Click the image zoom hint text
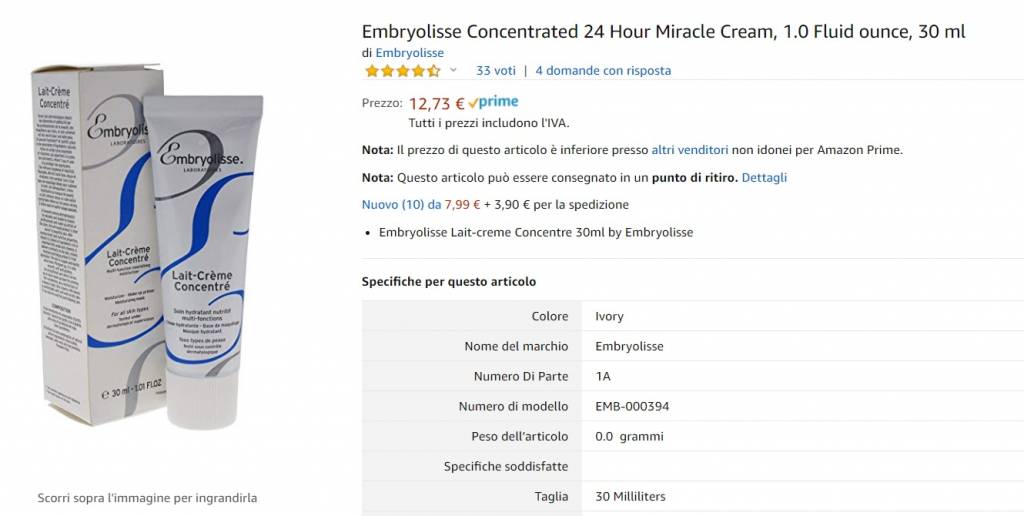The image size is (1024, 516). coord(147,497)
